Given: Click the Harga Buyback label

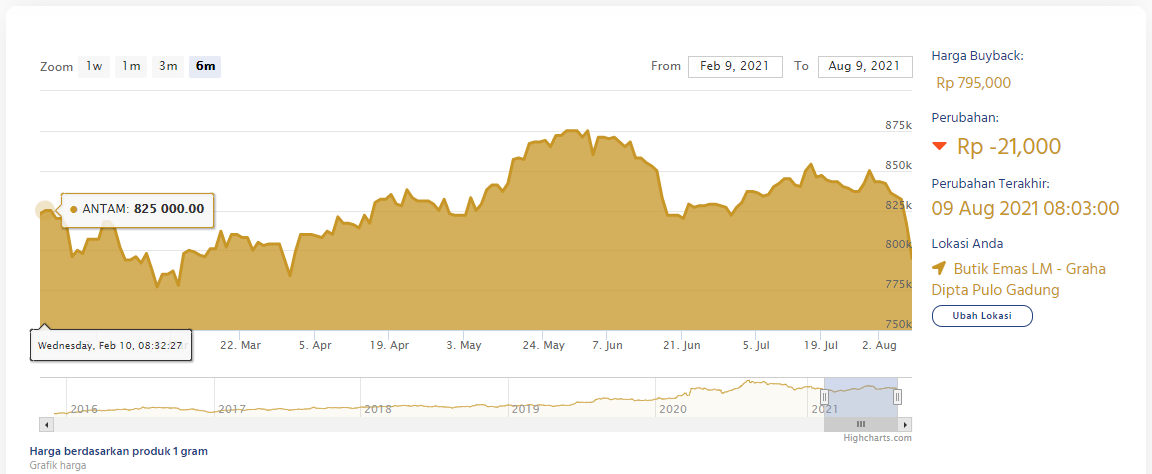Looking at the screenshot, I should click(977, 55).
